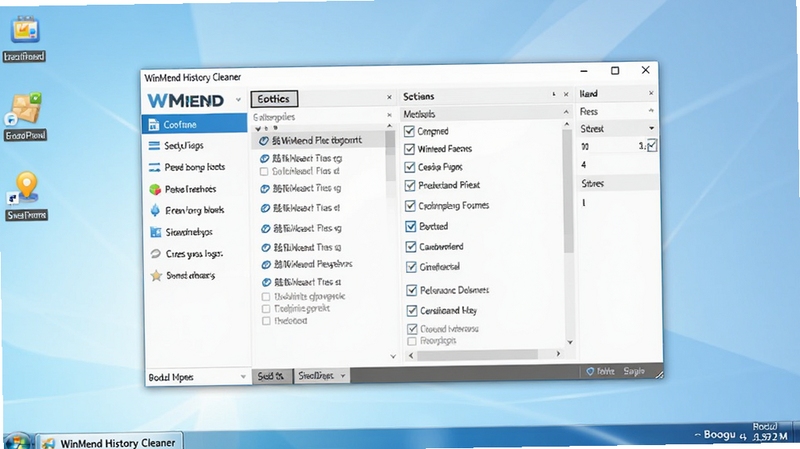Select the Coofrane sidebar item
800x449 pixels.
coord(194,124)
